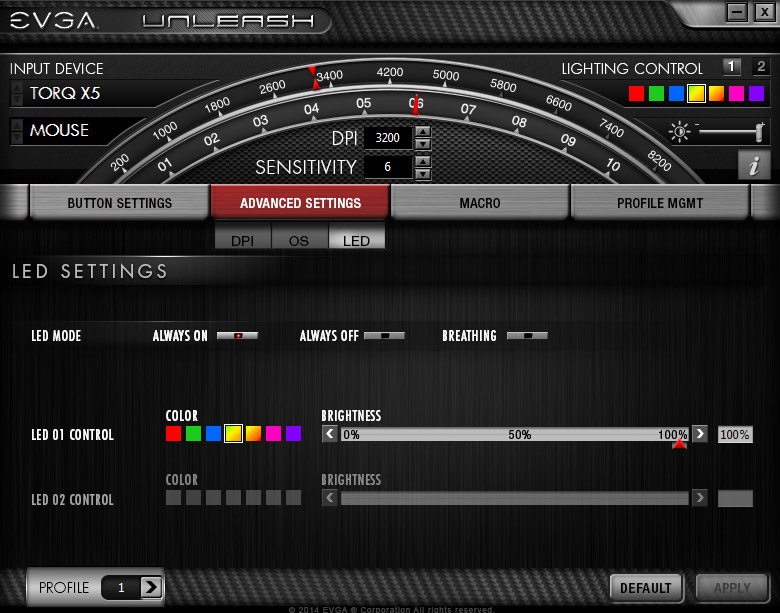Image resolution: width=780 pixels, height=613 pixels.
Task: Click the Profile number field
Action: [x=121, y=588]
